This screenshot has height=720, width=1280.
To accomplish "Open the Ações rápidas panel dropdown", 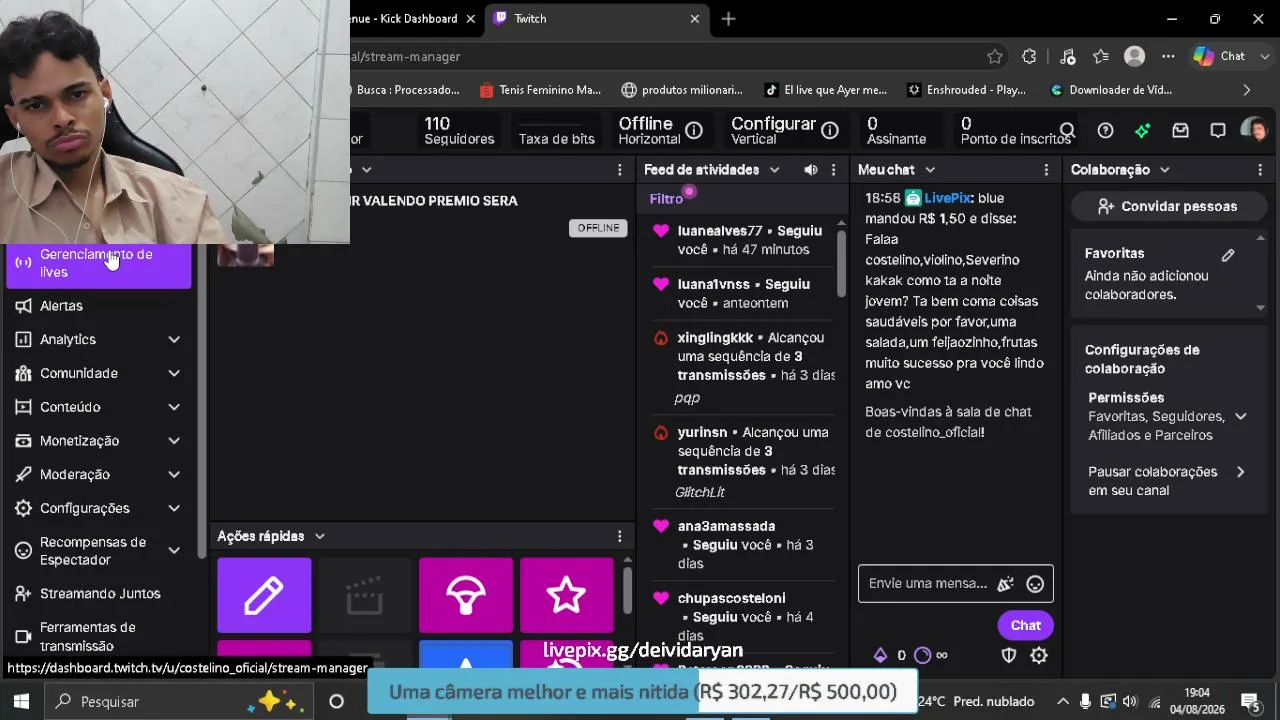I will (x=320, y=536).
